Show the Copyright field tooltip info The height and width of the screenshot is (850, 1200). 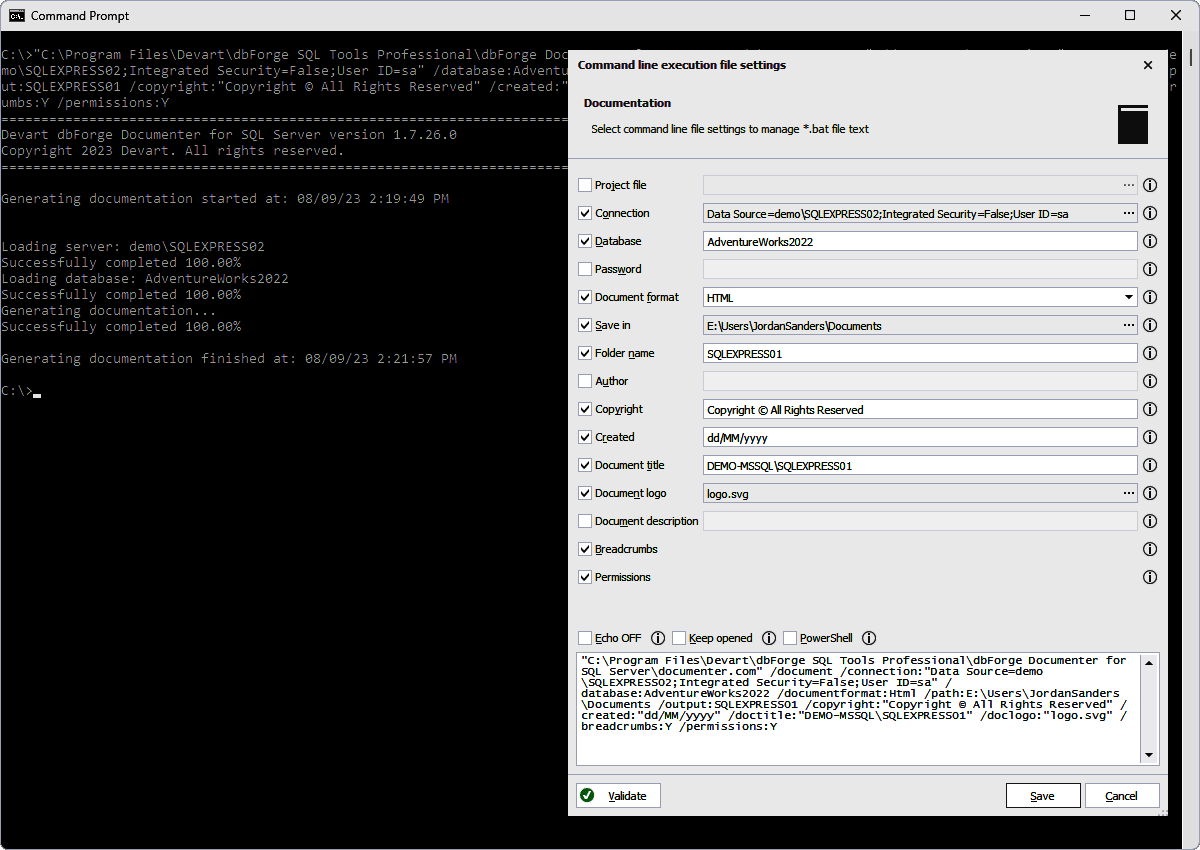[x=1149, y=409]
